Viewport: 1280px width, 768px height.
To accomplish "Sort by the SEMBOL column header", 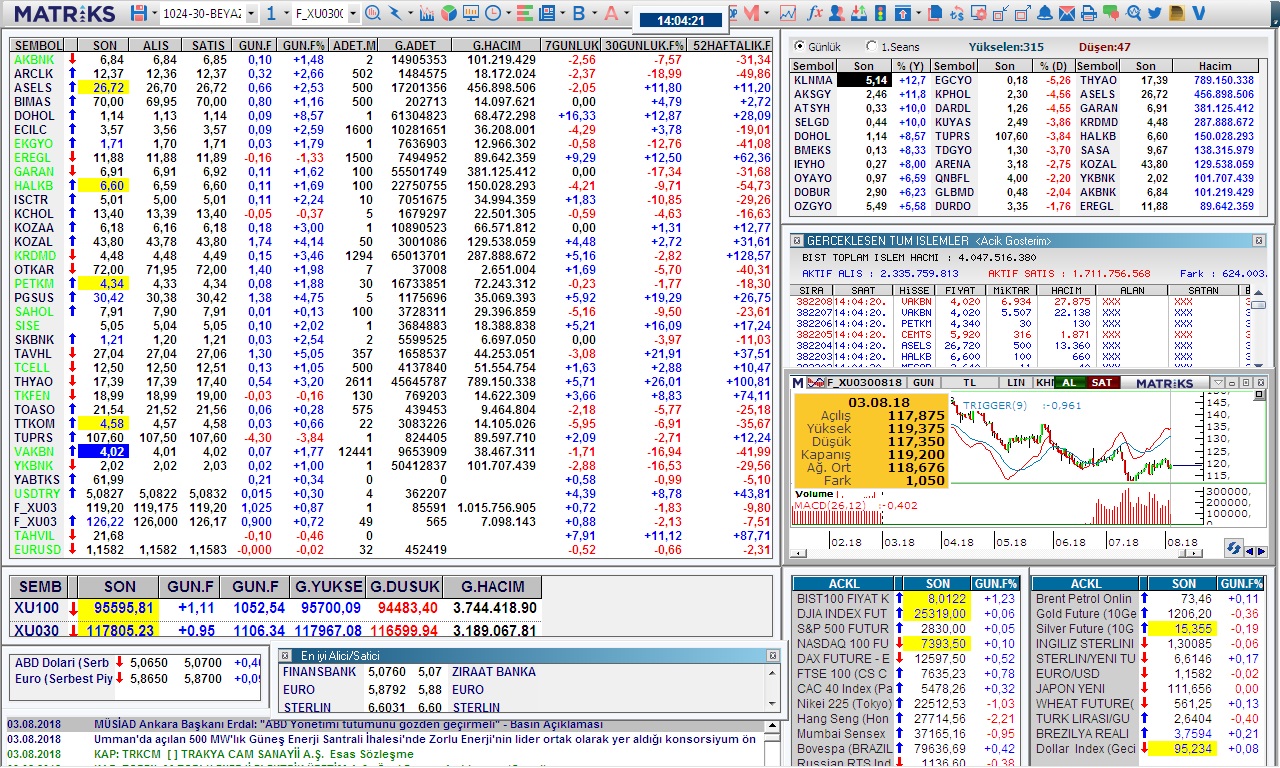I will click(x=39, y=46).
